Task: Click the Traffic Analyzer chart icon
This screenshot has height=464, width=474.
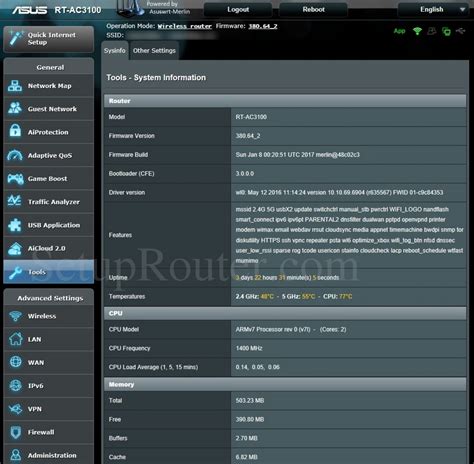Action: 15,201
